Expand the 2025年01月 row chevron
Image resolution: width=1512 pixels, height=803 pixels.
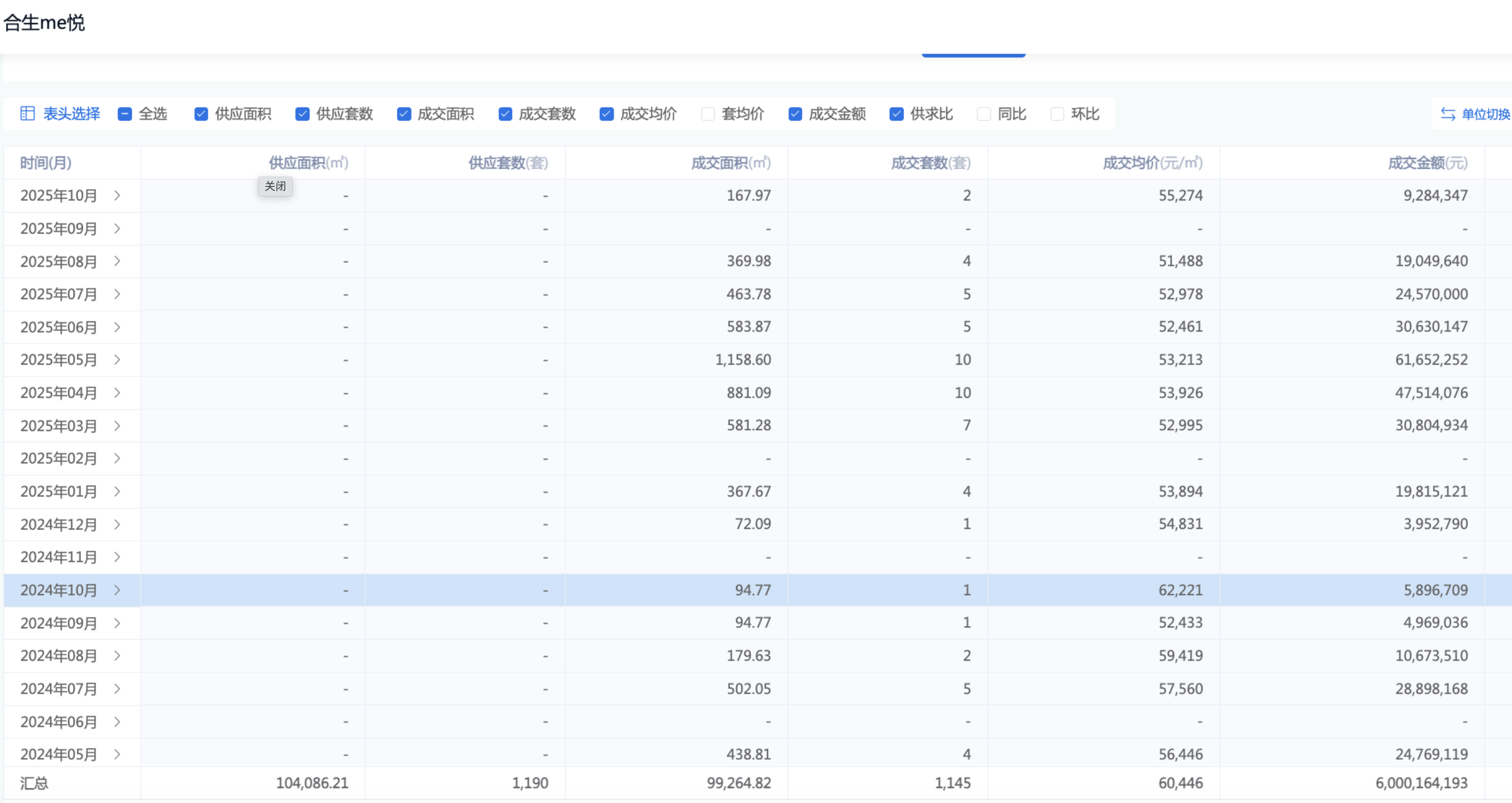coord(117,491)
